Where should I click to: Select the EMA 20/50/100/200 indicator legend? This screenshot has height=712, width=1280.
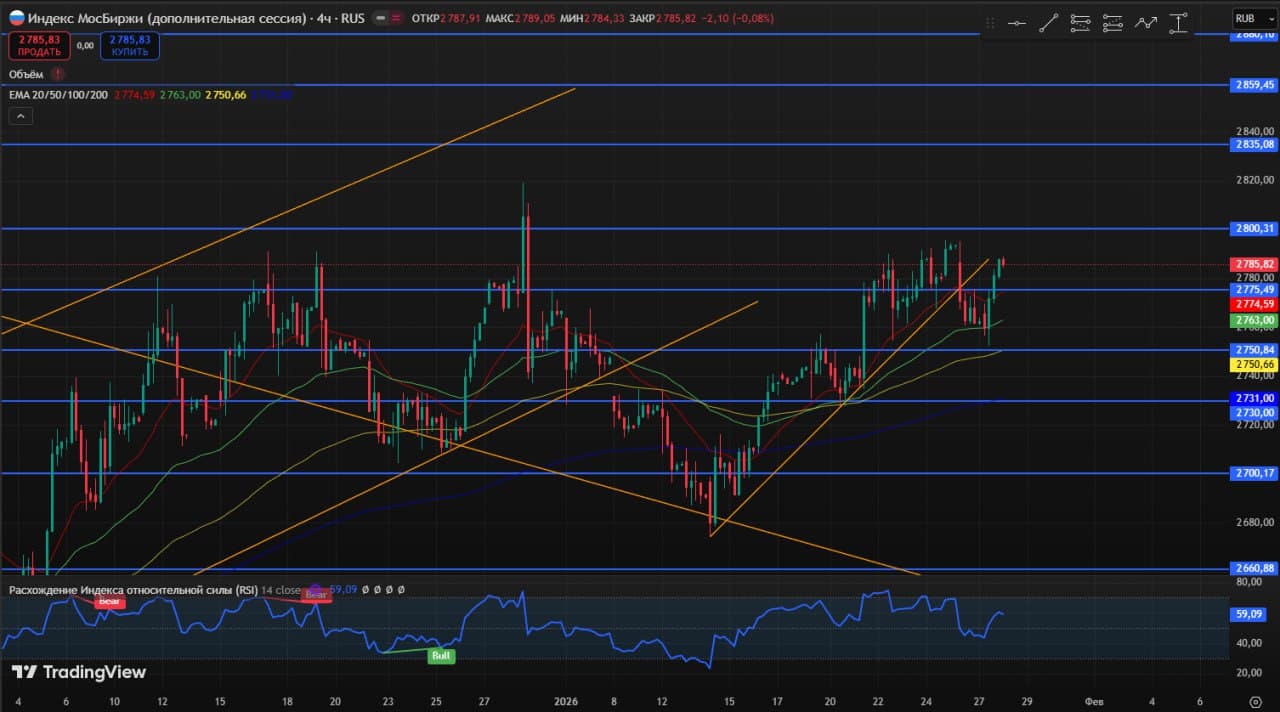(58, 95)
